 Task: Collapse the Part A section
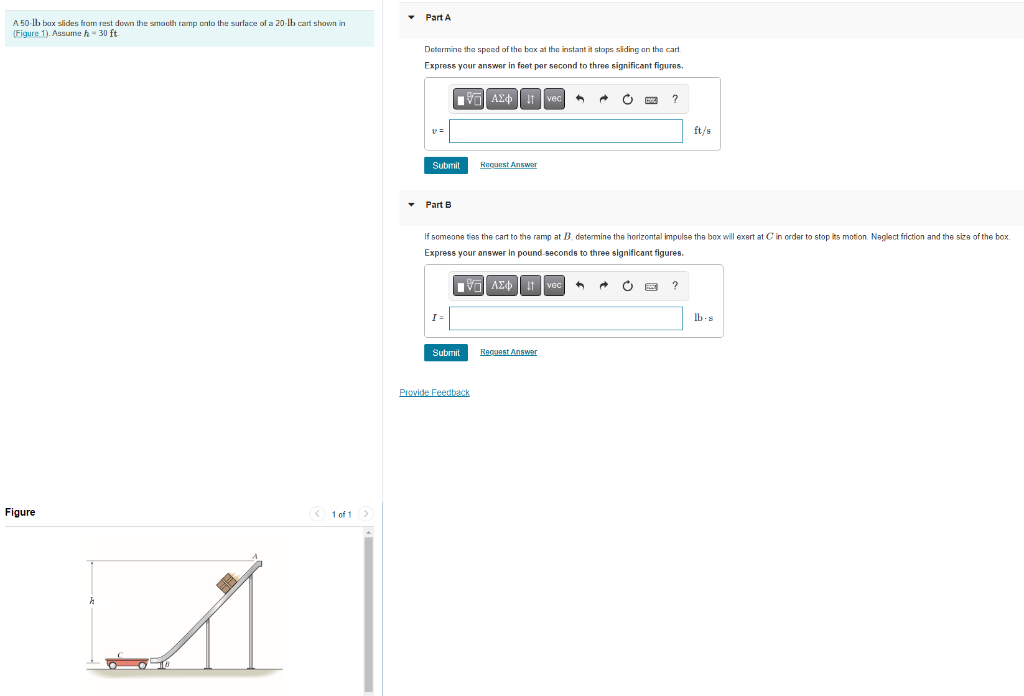410,17
